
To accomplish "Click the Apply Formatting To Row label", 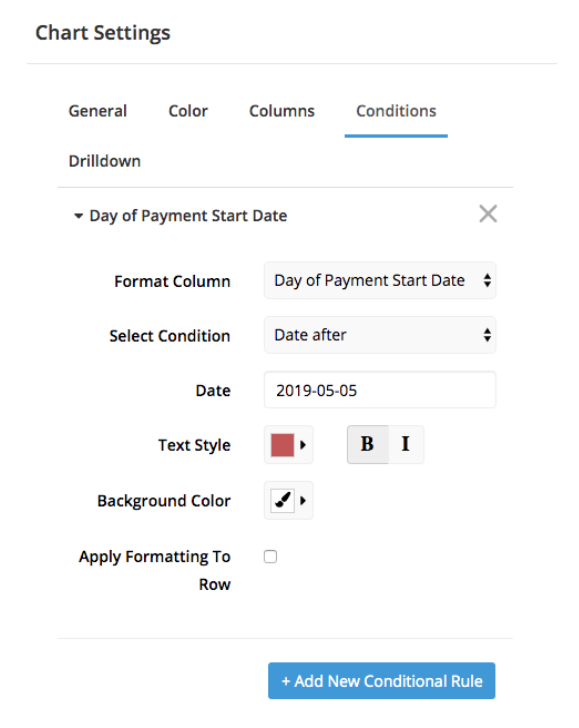I will [x=155, y=570].
